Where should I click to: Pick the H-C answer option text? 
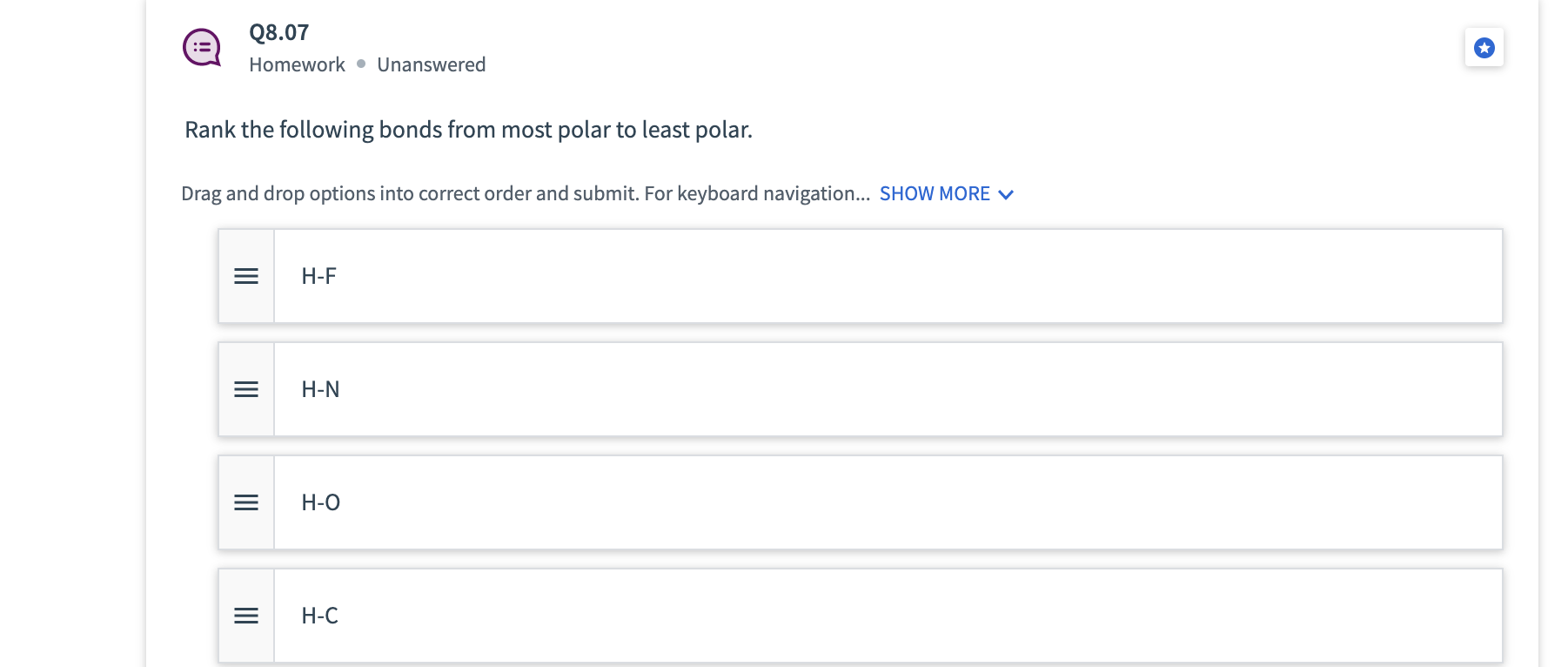[x=319, y=616]
